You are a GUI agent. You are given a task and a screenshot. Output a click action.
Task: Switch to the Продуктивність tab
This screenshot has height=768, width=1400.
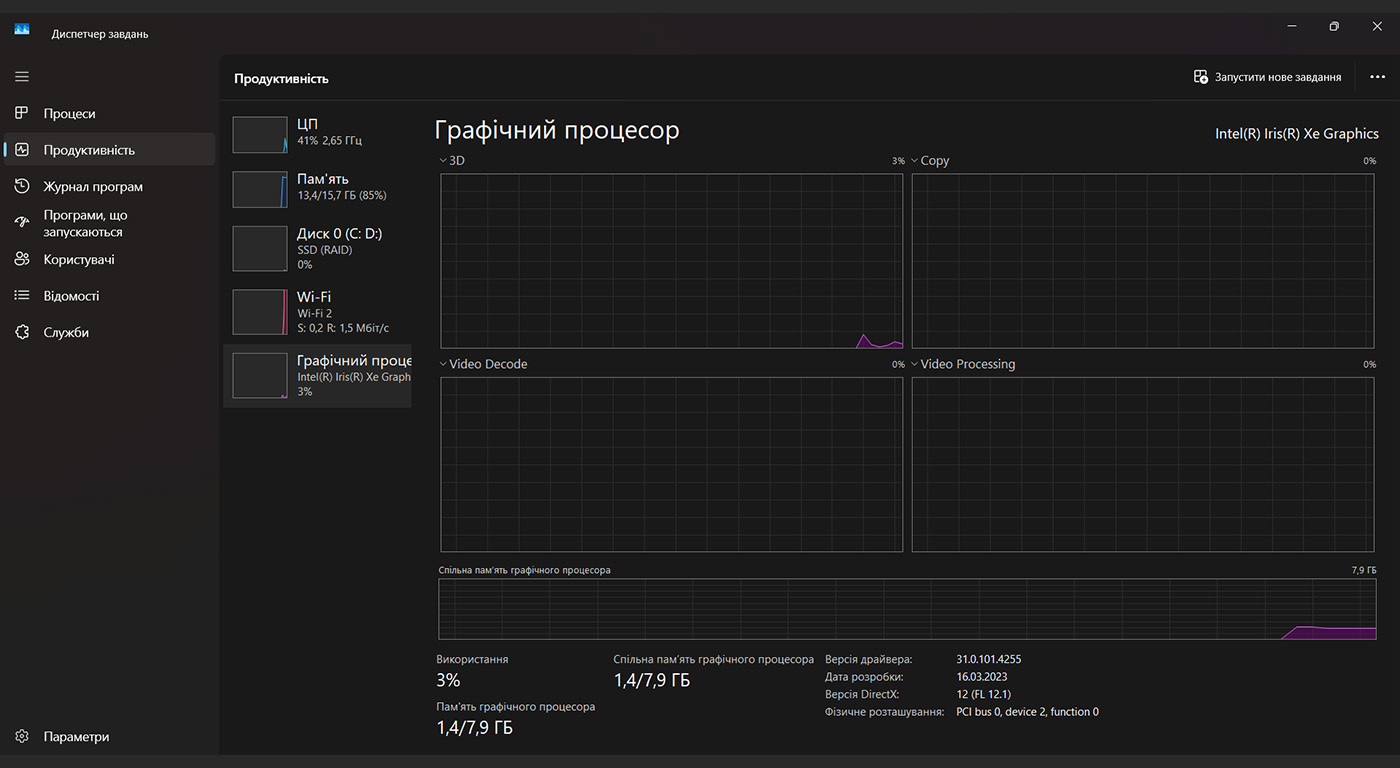(109, 150)
